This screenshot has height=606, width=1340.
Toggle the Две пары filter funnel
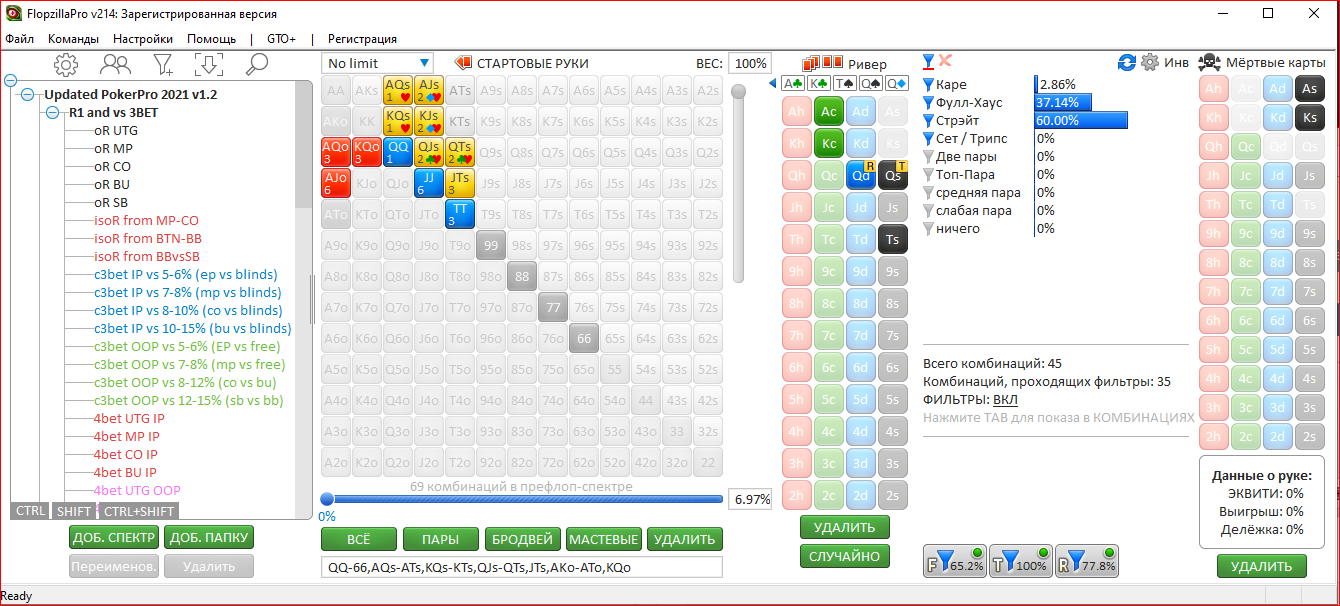(927, 157)
